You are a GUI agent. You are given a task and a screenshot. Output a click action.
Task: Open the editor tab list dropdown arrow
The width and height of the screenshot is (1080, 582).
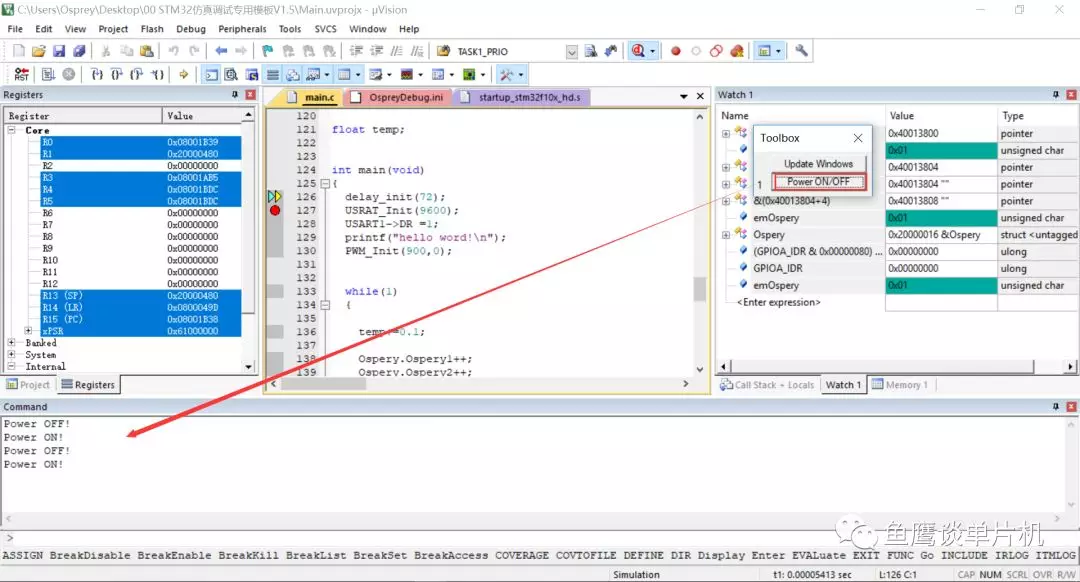point(683,96)
